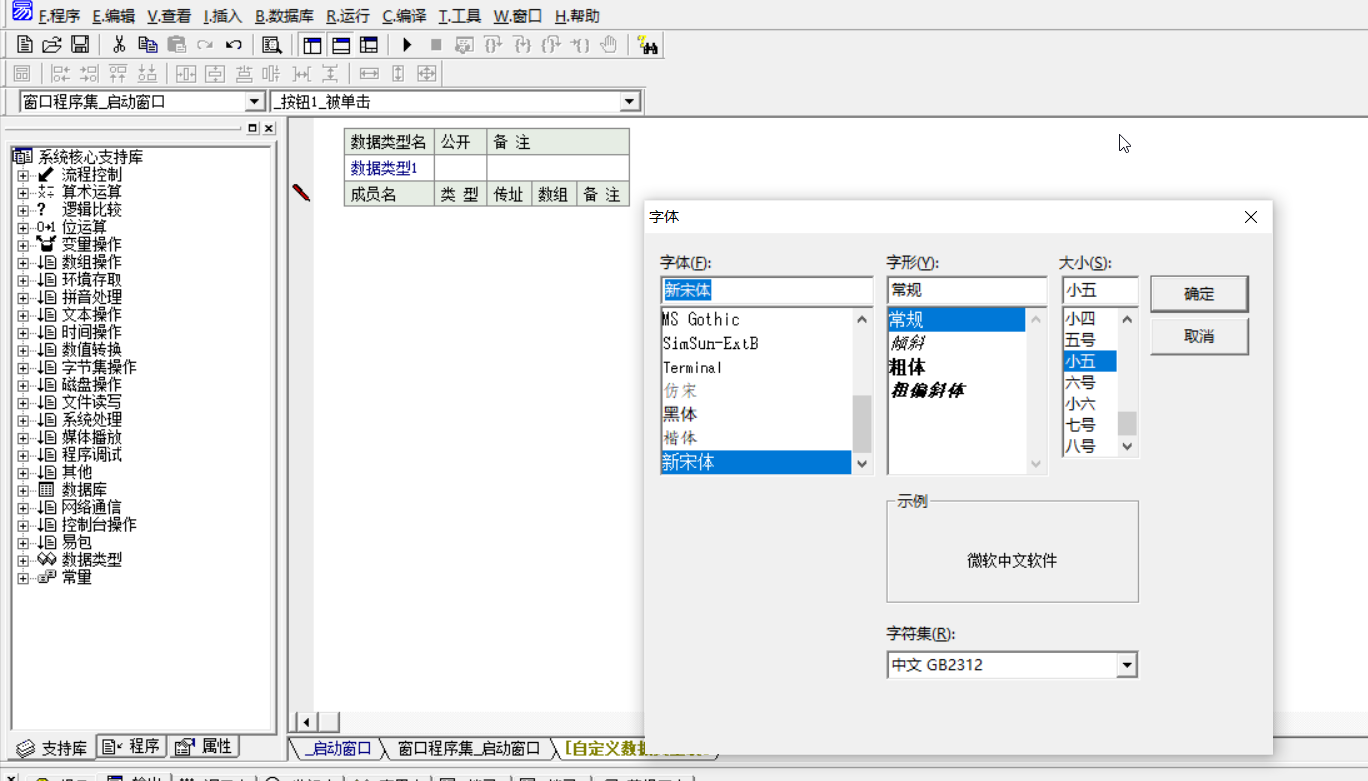Click the second window layout icon
The height and width of the screenshot is (781, 1368).
tap(341, 45)
